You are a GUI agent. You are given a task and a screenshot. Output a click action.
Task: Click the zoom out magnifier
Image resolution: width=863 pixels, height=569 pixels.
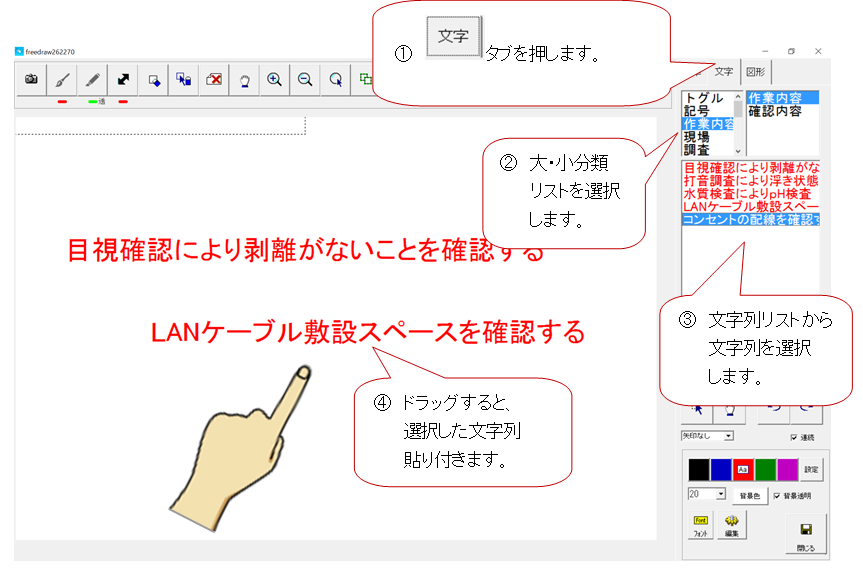point(305,80)
